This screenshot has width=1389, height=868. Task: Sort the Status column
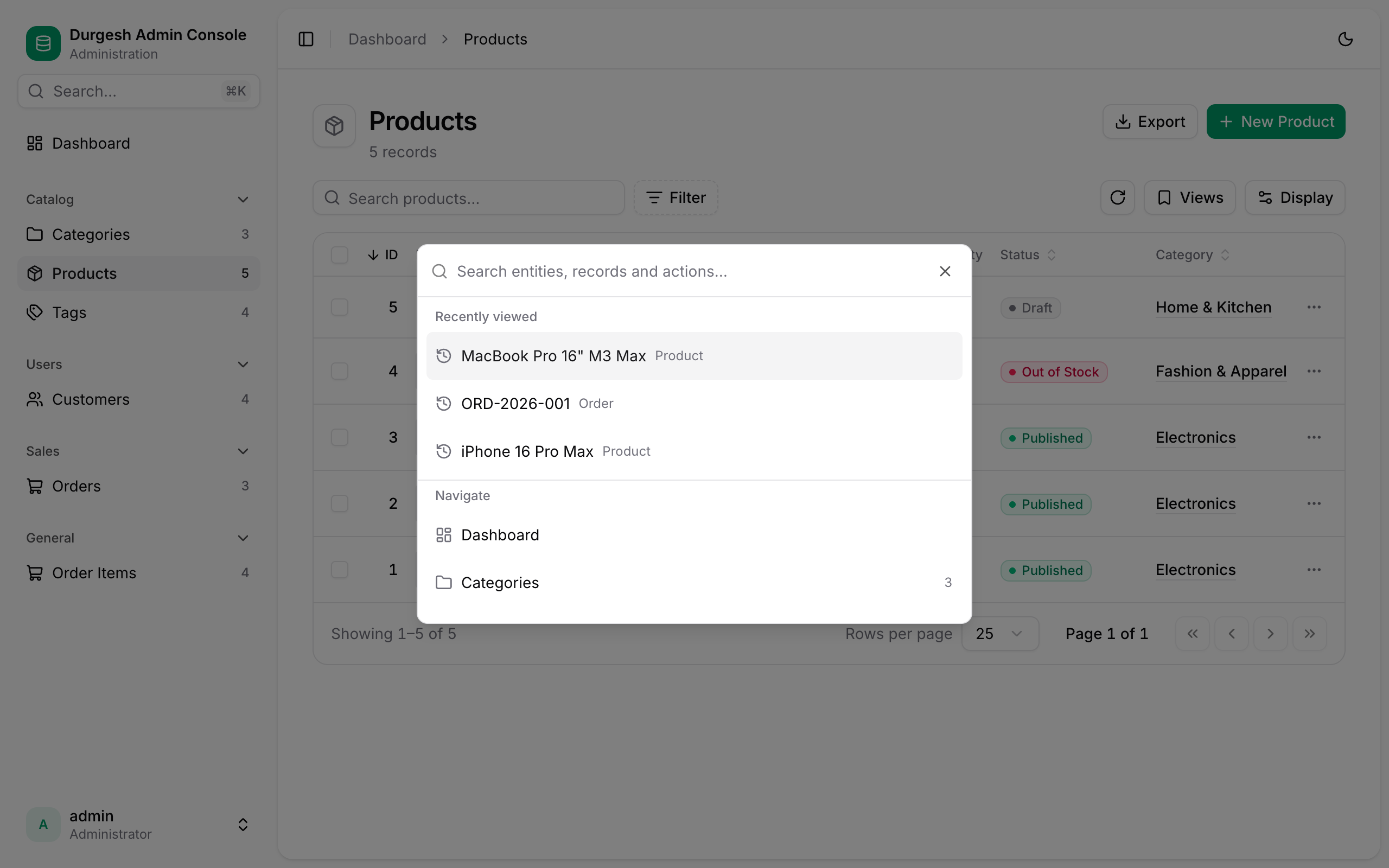(1051, 255)
